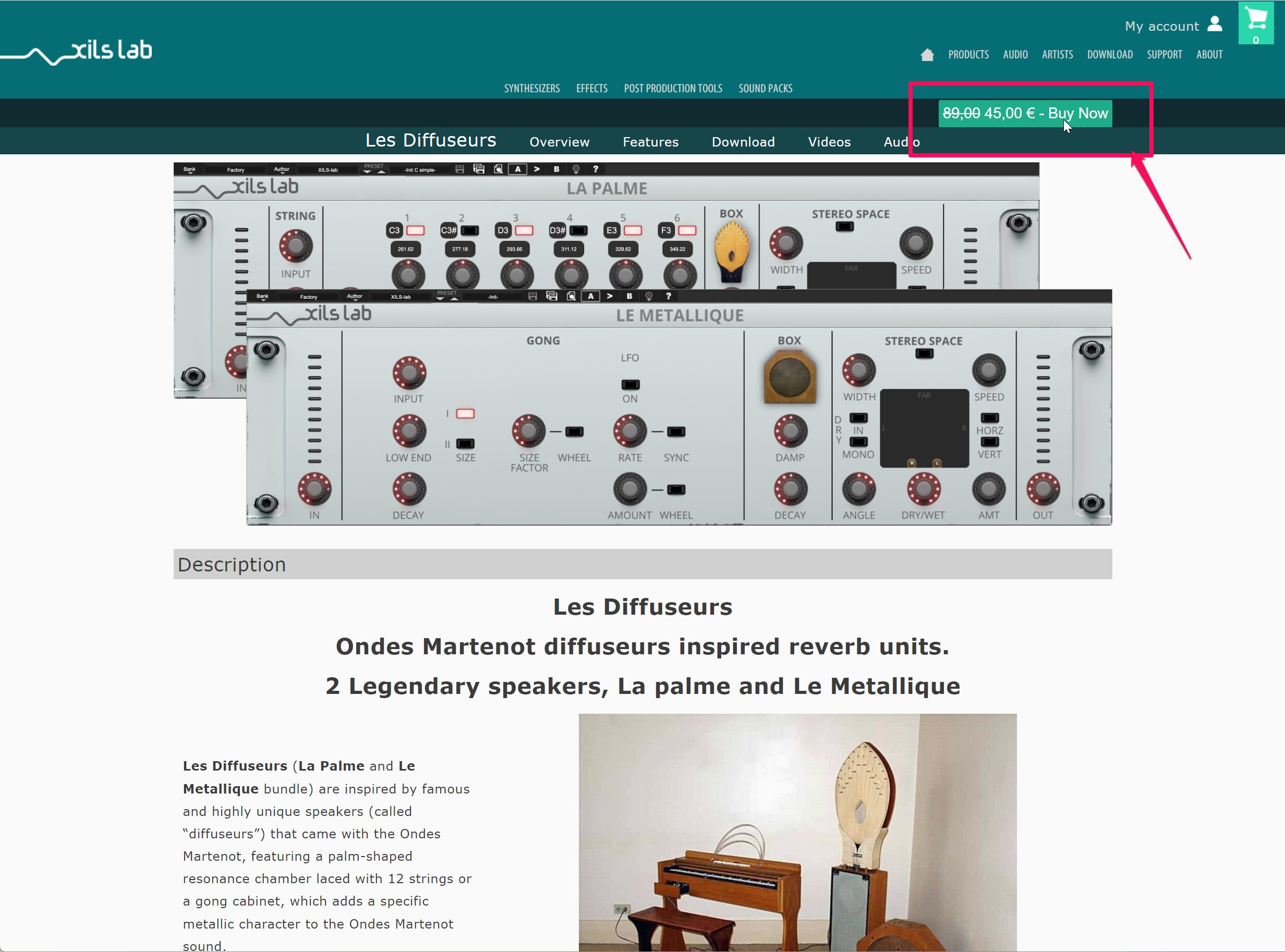Click the XILS-lab site logo

point(77,52)
